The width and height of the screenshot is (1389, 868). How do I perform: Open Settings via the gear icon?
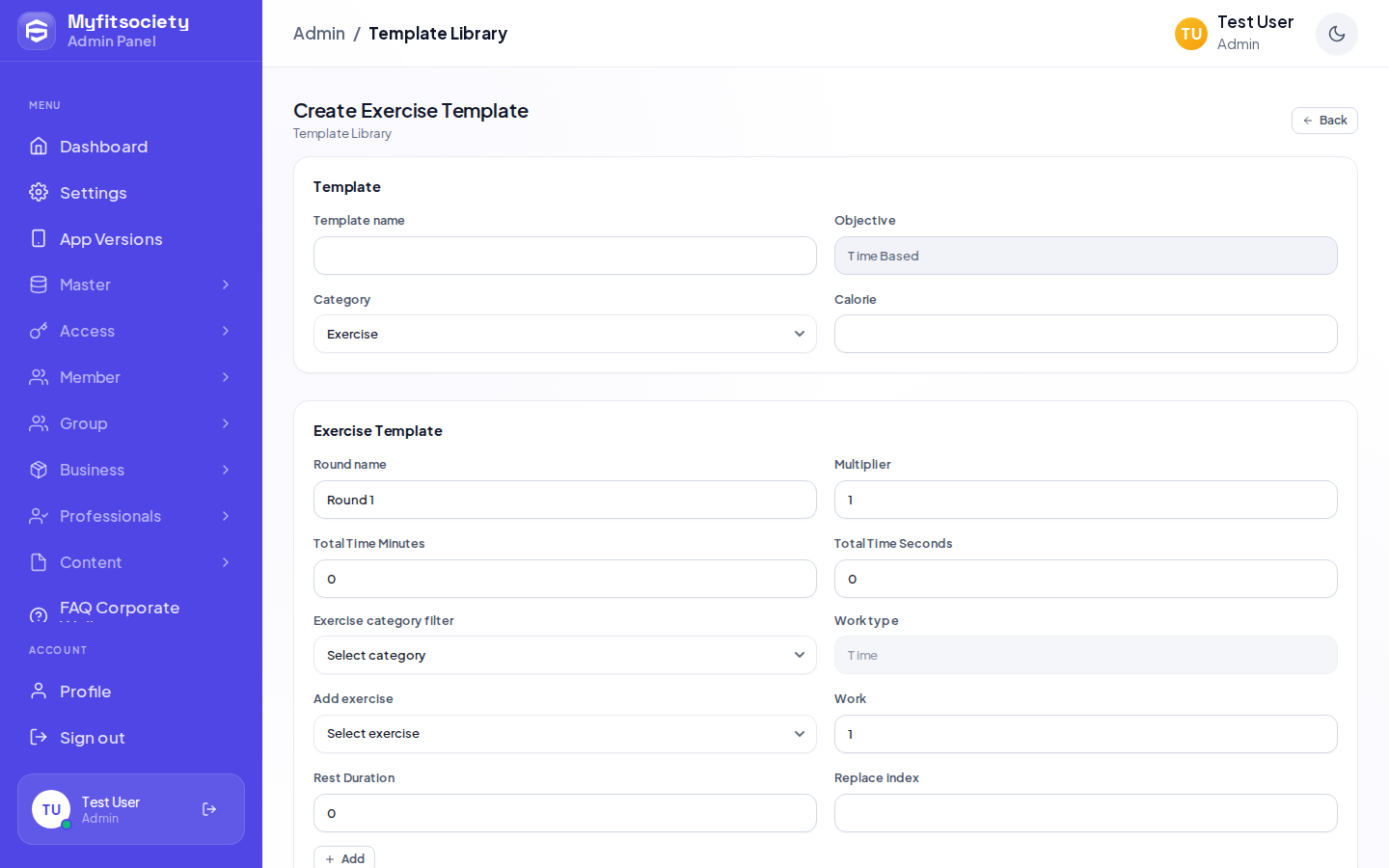(39, 192)
